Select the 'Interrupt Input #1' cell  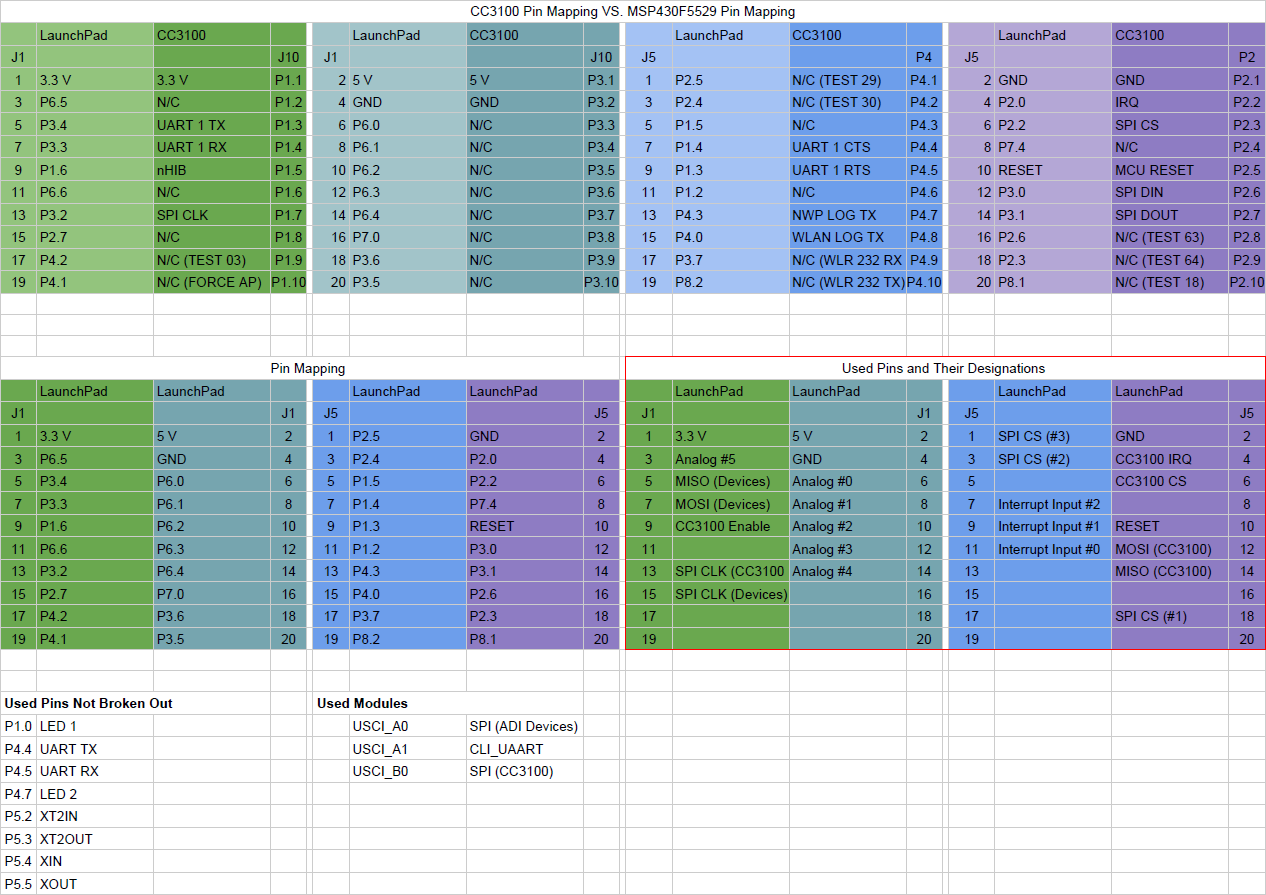click(1053, 526)
